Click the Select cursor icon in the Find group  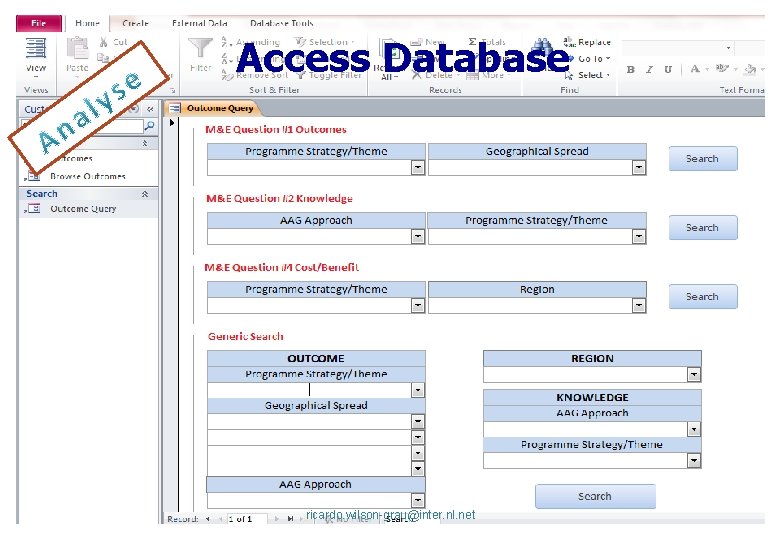[x=569, y=76]
